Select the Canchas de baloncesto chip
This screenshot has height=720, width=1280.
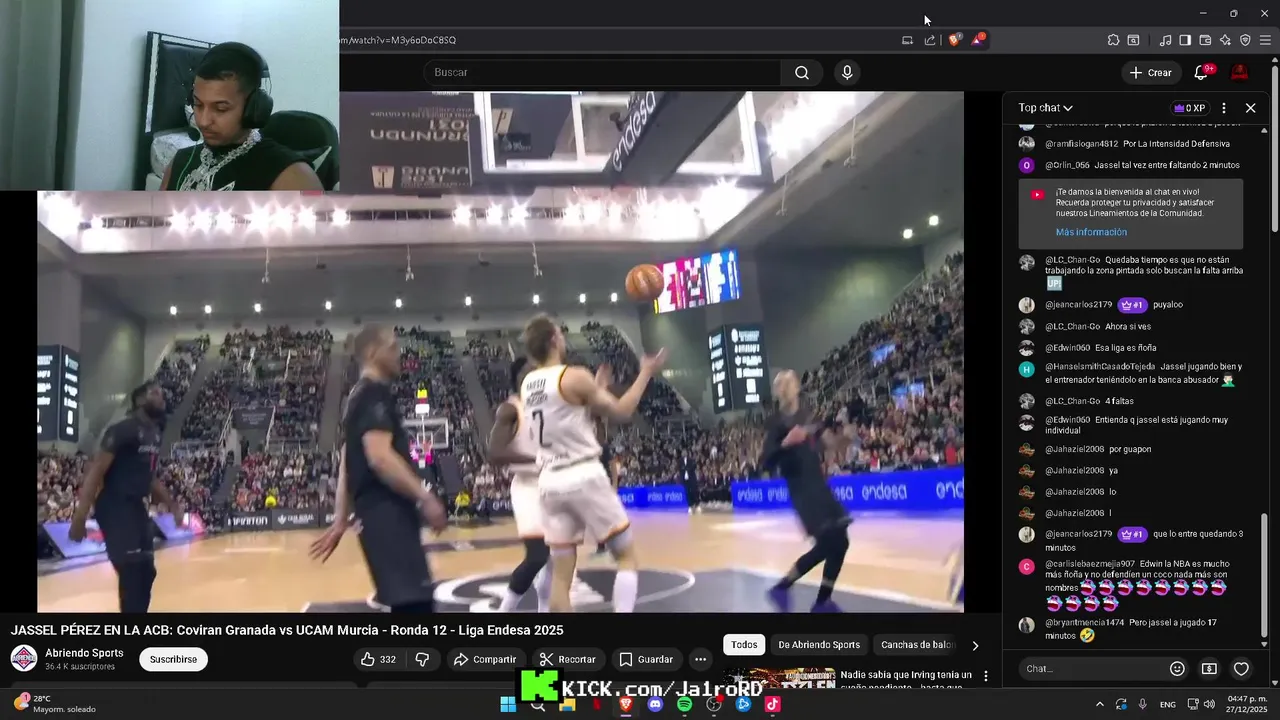coord(917,645)
